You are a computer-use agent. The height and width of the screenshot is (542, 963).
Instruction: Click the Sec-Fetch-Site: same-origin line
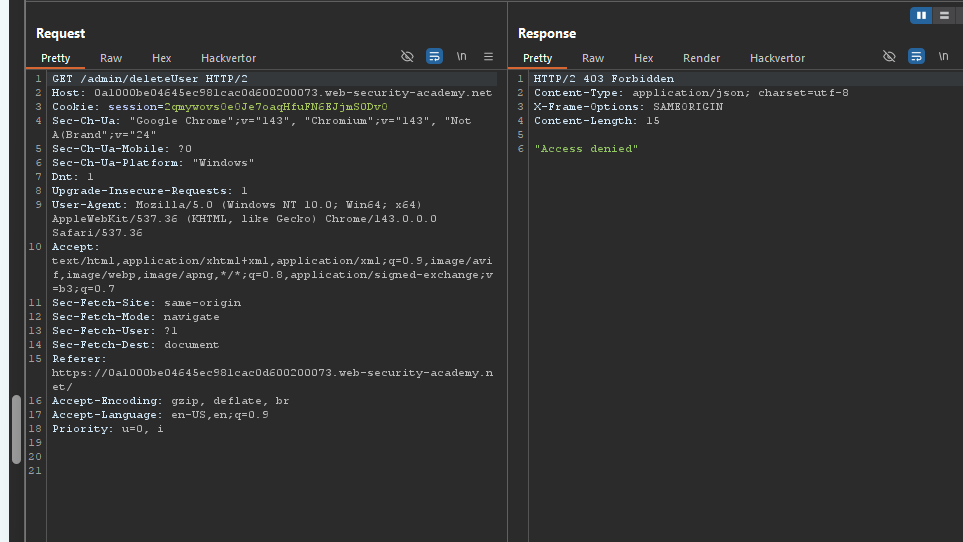coord(146,303)
